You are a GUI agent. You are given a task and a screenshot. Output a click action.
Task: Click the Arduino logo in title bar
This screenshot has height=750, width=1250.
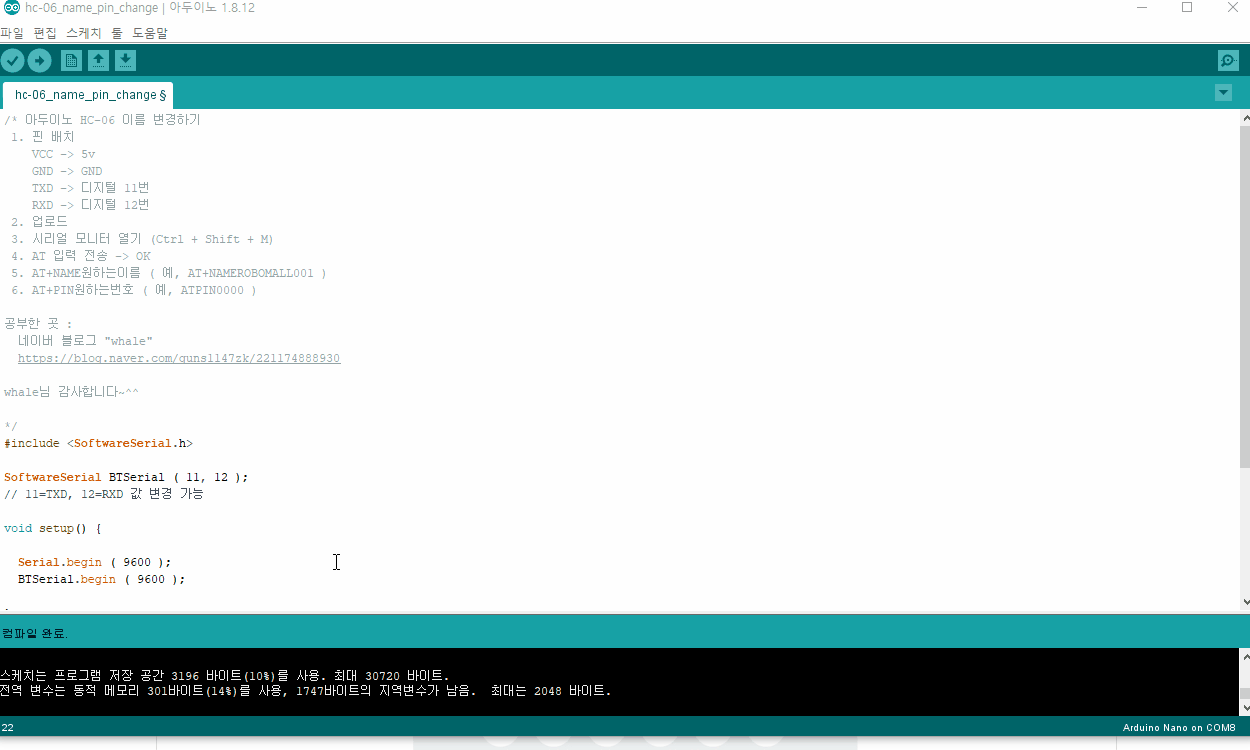click(x=11, y=8)
